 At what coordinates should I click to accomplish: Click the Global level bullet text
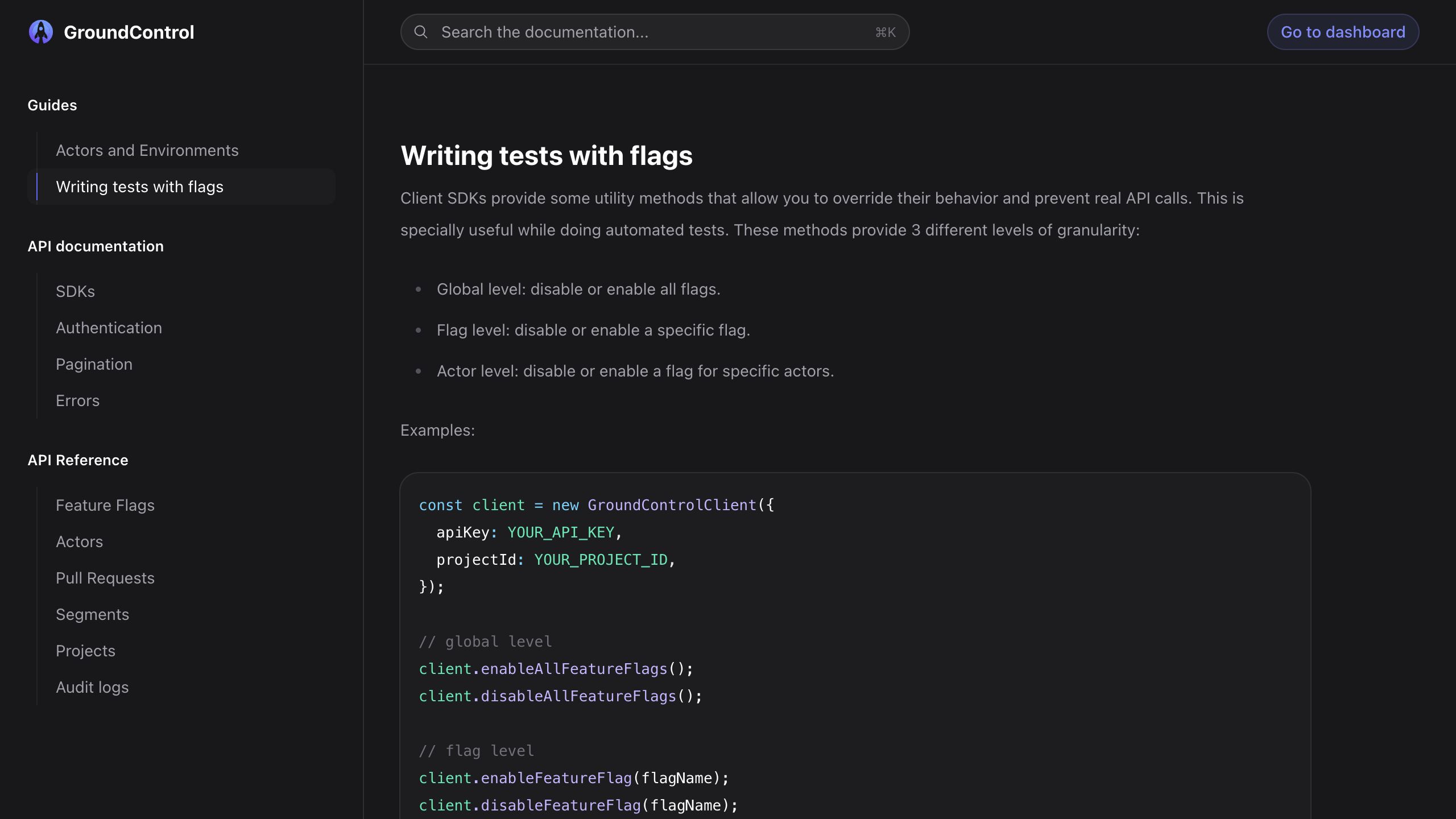[578, 289]
